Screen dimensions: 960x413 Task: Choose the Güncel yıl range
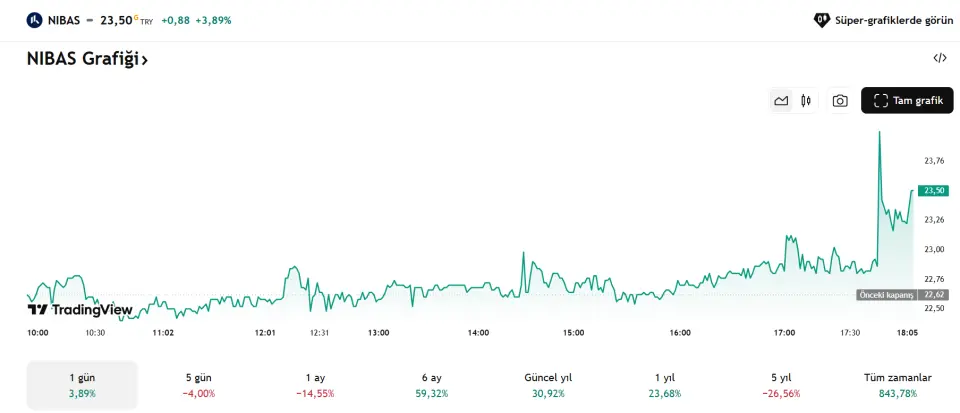[548, 385]
